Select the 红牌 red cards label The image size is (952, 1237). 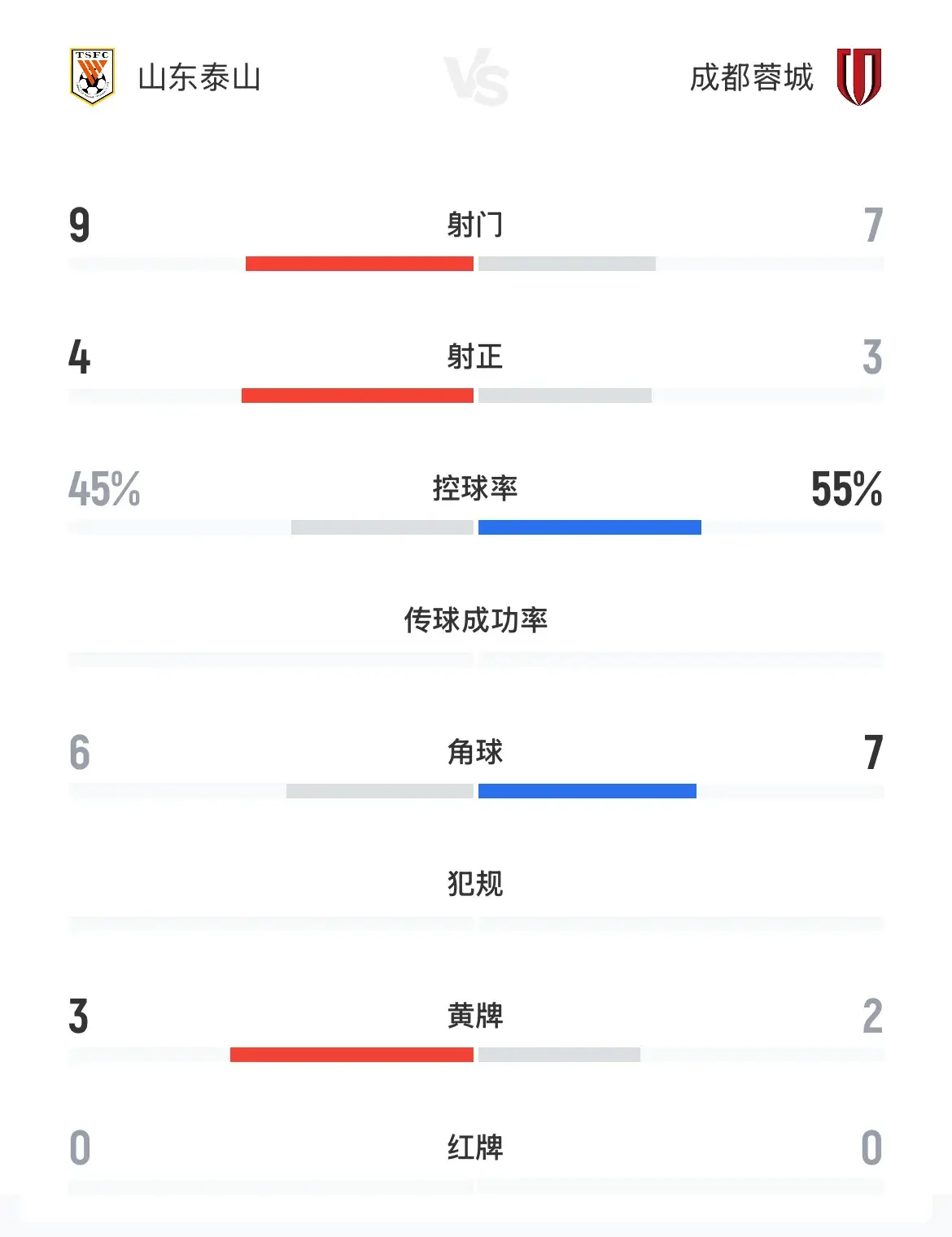pos(475,1147)
